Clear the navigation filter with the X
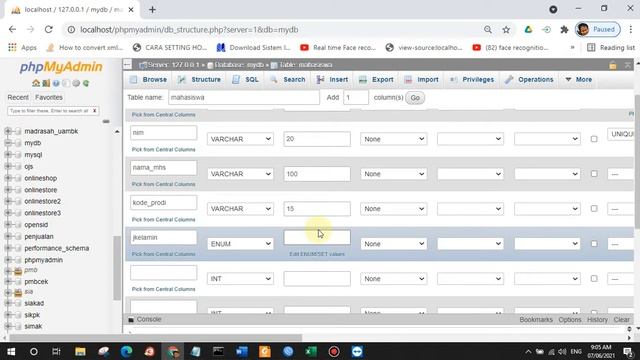 (x=94, y=111)
